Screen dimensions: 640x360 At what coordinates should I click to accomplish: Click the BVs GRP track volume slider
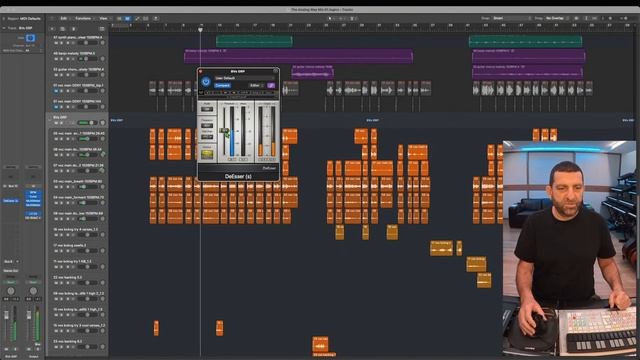click(87, 123)
